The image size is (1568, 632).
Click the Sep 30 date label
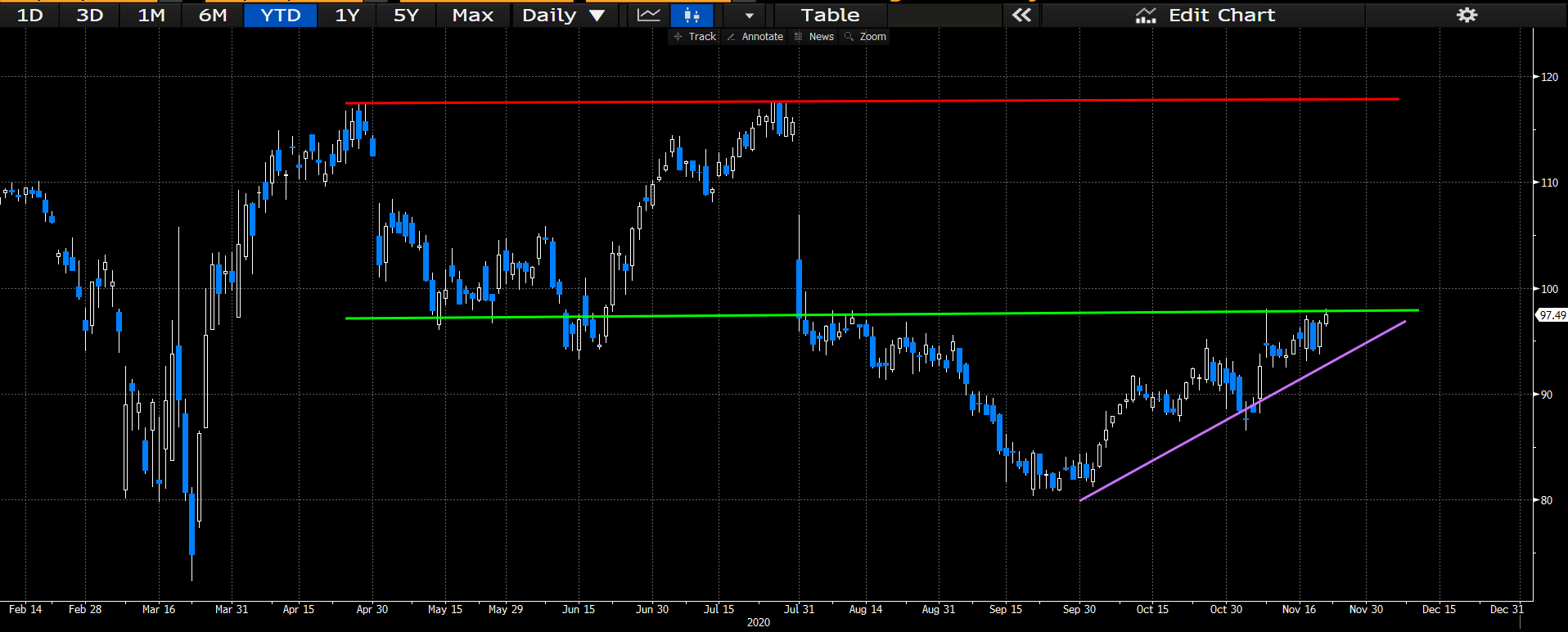coord(1079,609)
